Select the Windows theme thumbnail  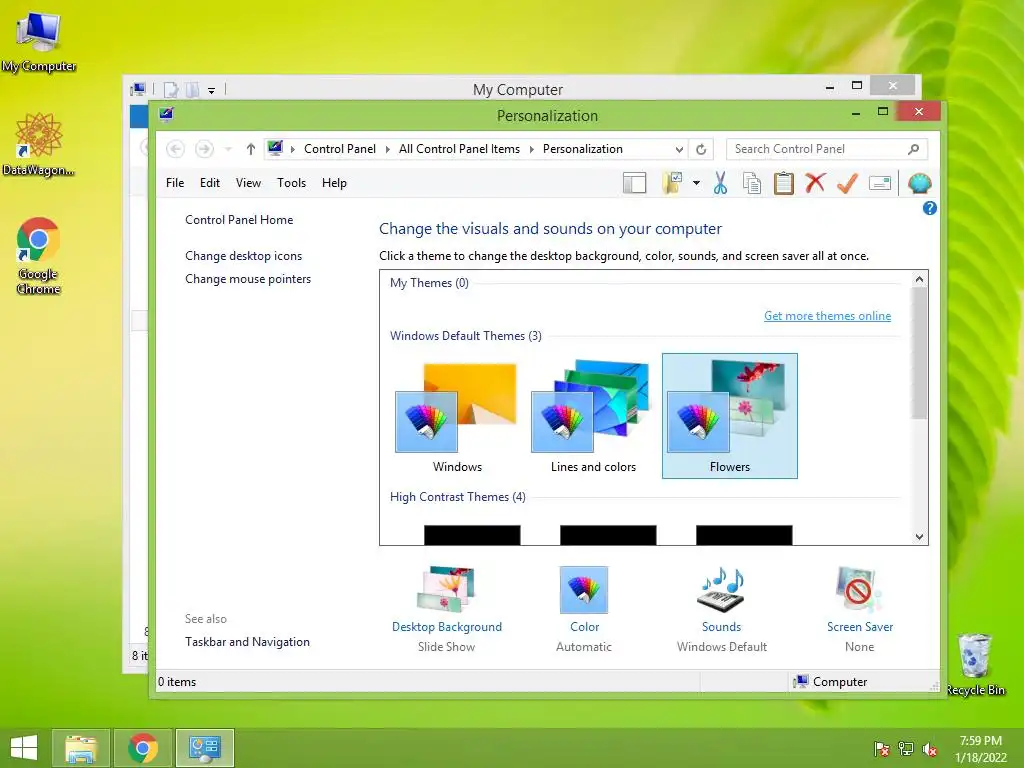click(x=457, y=416)
